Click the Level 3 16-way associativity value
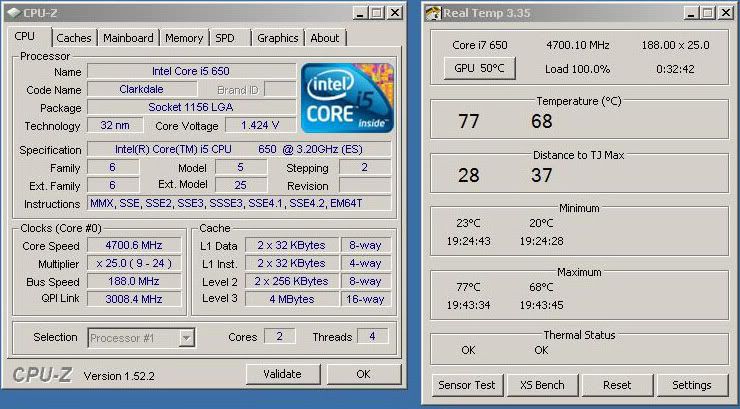The width and height of the screenshot is (740, 409). coord(366,299)
